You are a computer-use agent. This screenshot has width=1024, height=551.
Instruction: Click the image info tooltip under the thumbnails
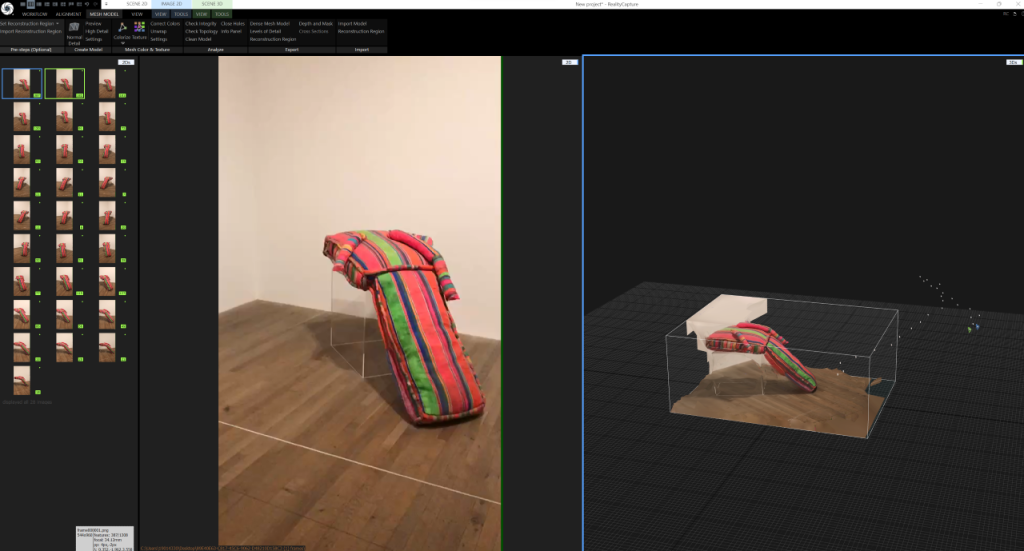[104, 539]
